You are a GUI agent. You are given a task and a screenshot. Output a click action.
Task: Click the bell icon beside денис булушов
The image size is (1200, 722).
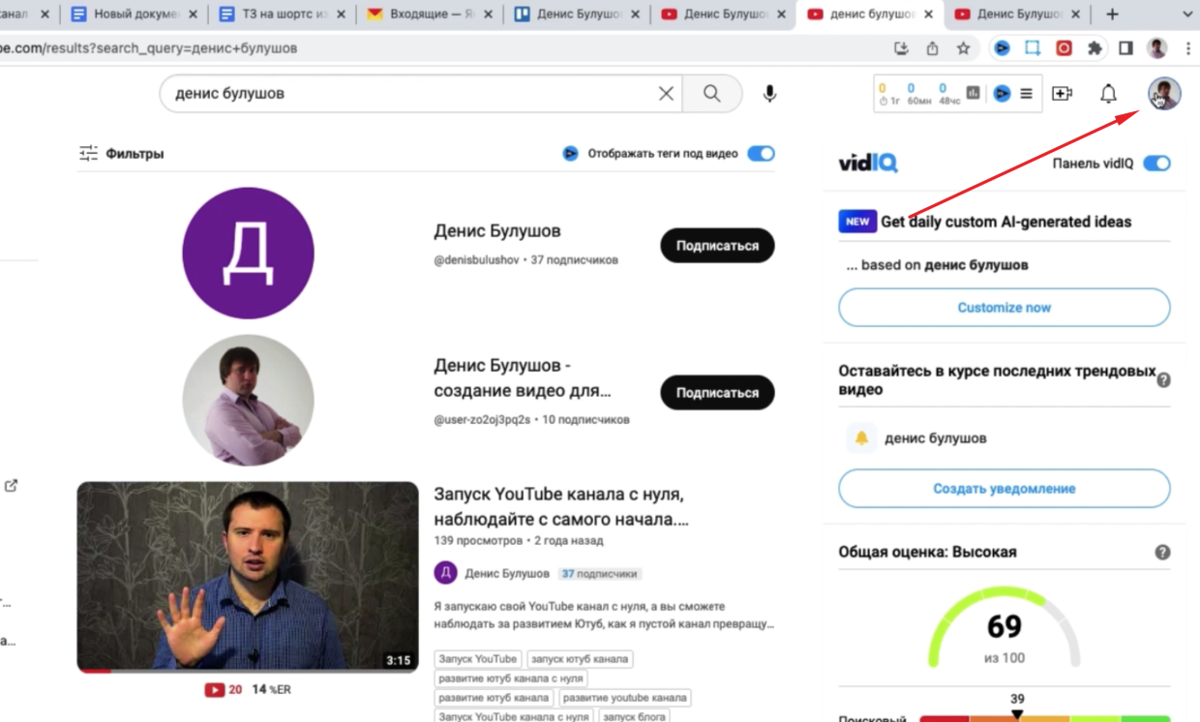(861, 438)
